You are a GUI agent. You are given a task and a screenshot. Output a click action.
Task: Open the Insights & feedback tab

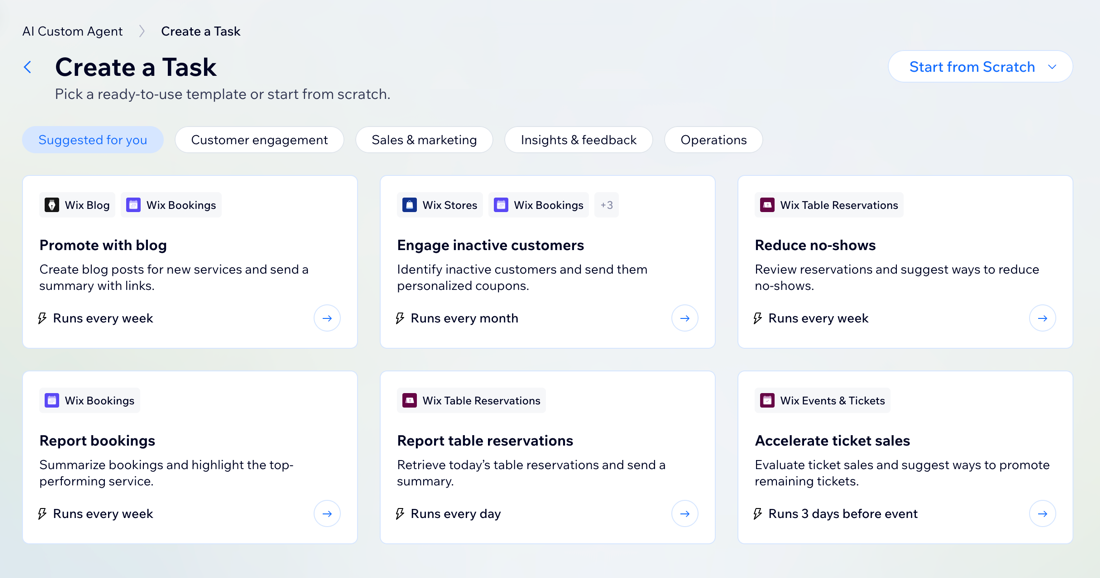point(578,140)
